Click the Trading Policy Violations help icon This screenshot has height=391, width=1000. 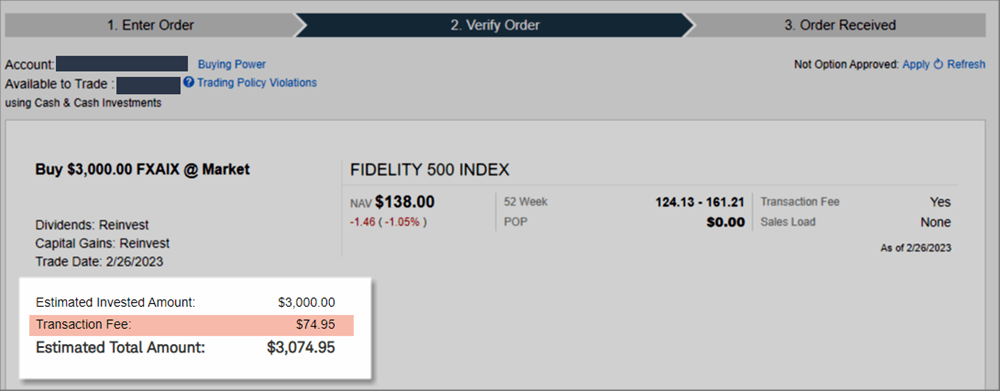pos(188,82)
